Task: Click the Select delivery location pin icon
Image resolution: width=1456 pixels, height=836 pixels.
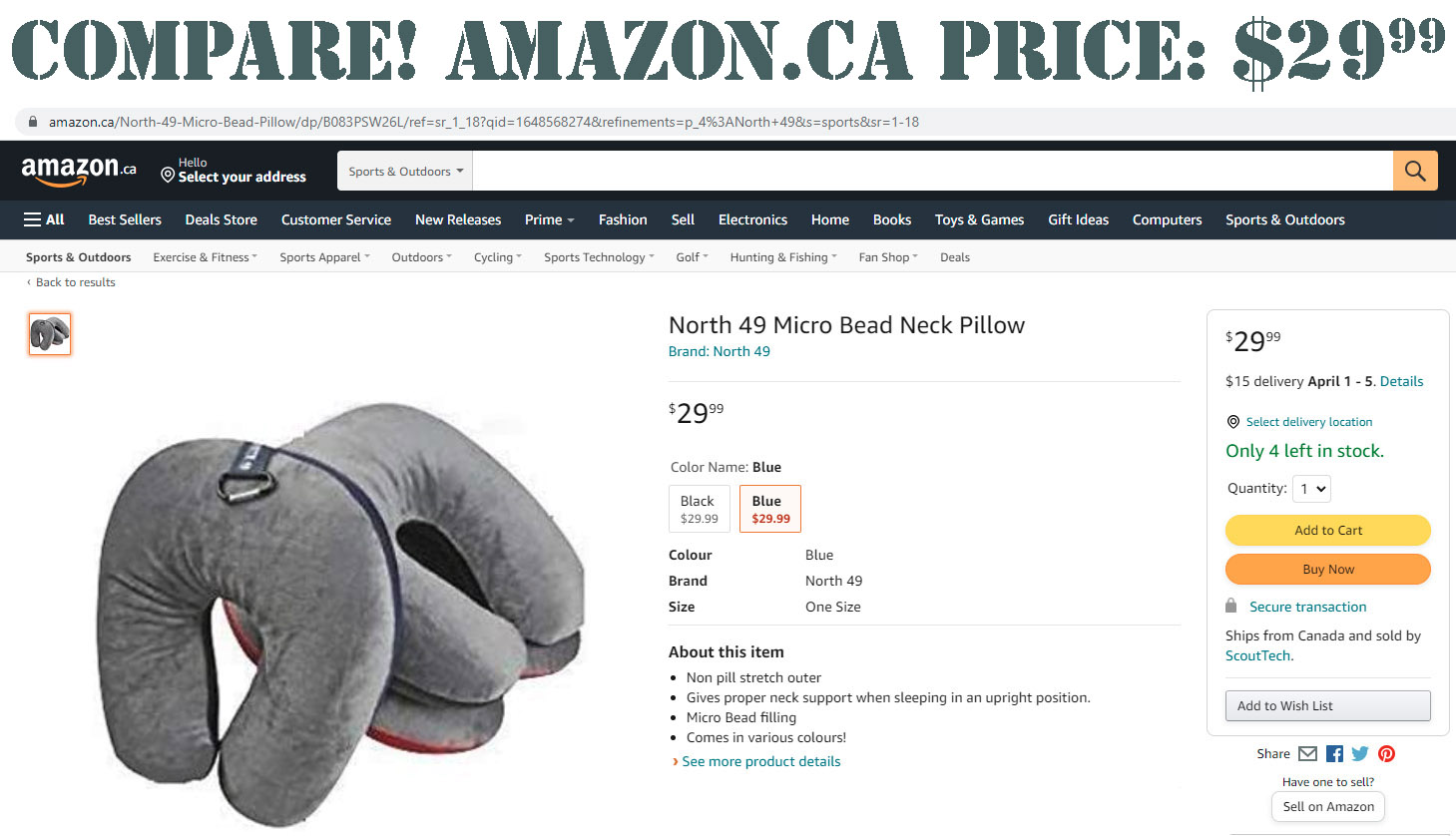Action: [x=1233, y=422]
